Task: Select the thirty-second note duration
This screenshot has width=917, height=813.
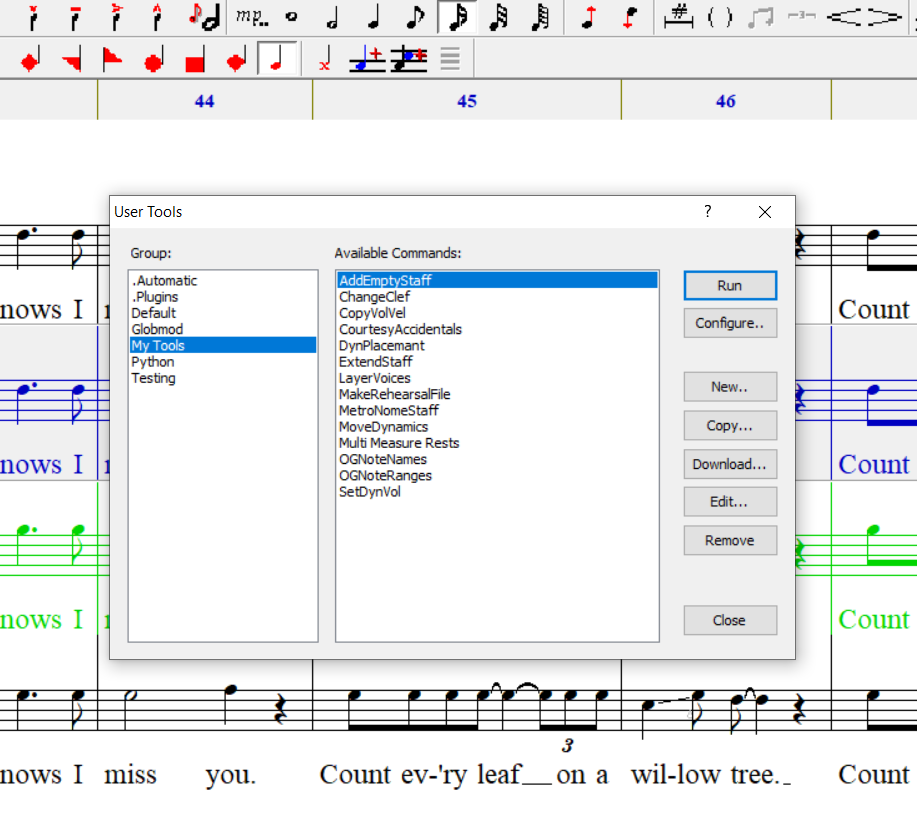Action: tap(499, 17)
